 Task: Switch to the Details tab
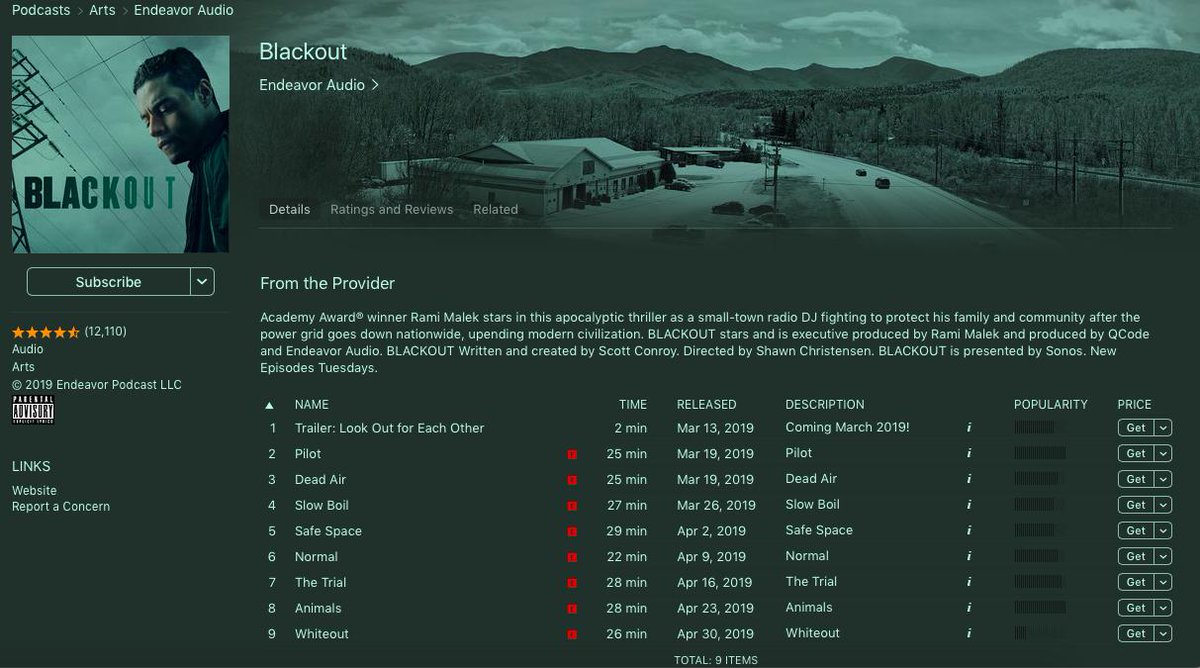(289, 210)
